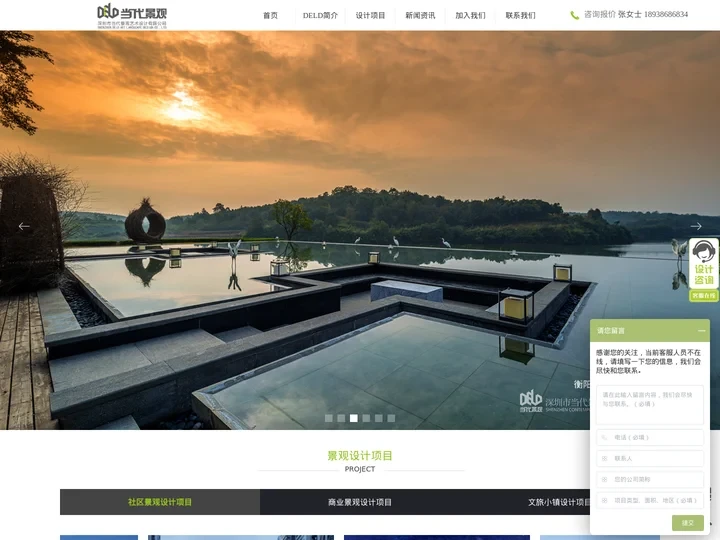Select the fourth carousel dot

[366, 418]
